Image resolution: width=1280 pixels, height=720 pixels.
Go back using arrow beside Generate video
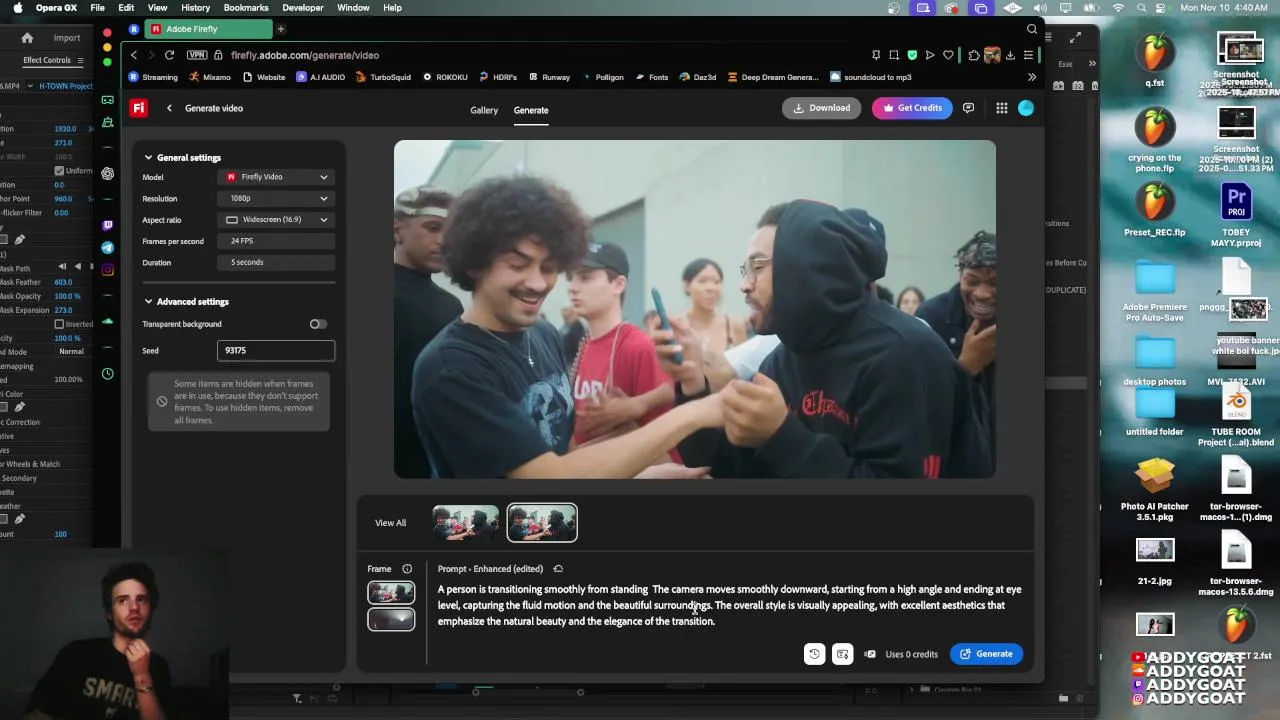coord(169,108)
